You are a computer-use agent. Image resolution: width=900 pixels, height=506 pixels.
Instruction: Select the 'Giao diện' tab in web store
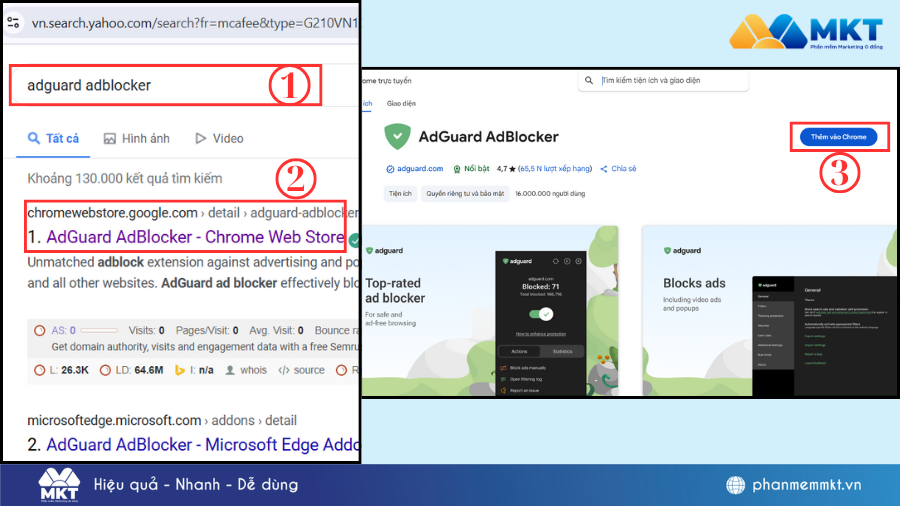click(401, 103)
